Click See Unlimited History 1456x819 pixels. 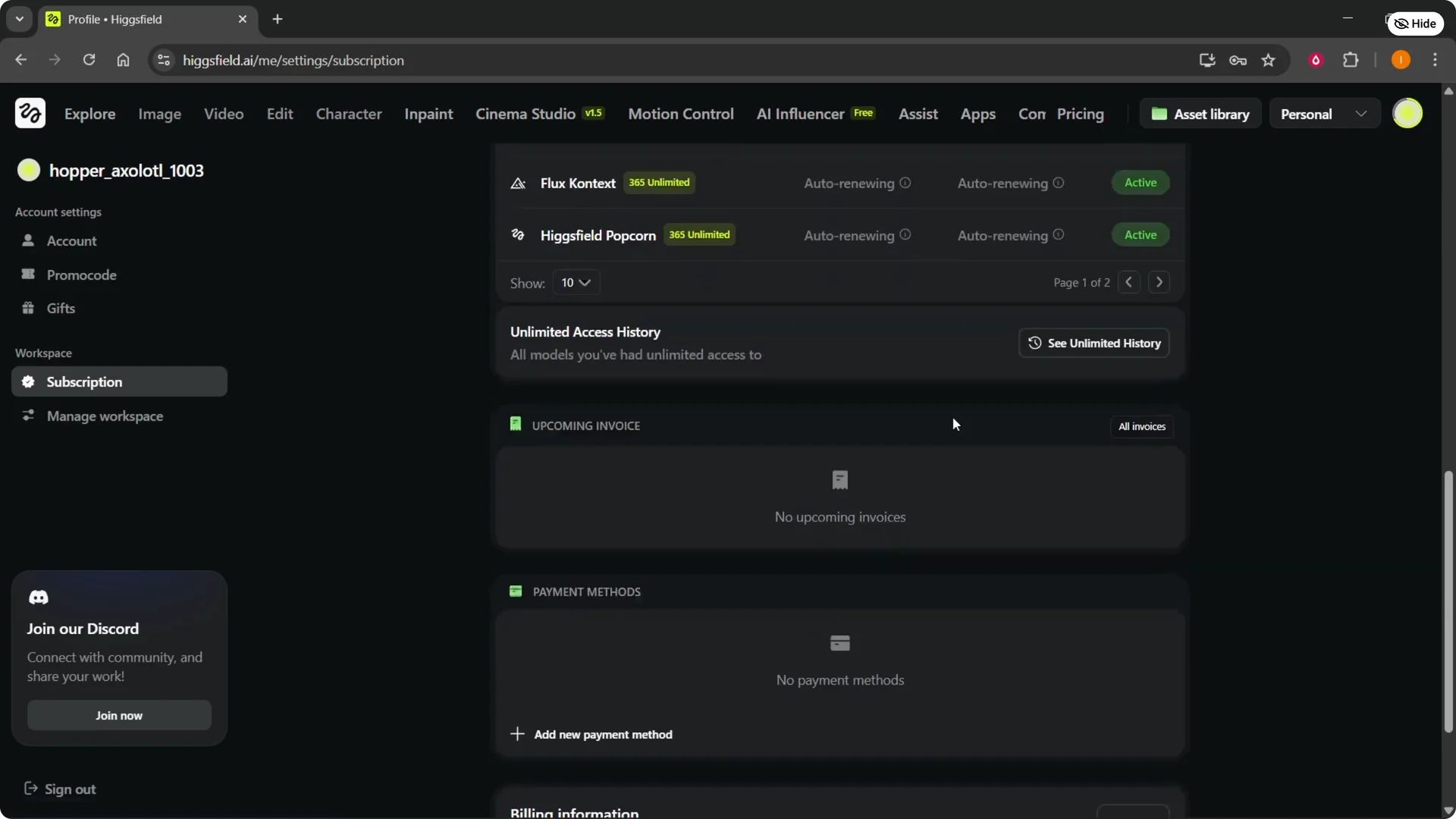1094,343
